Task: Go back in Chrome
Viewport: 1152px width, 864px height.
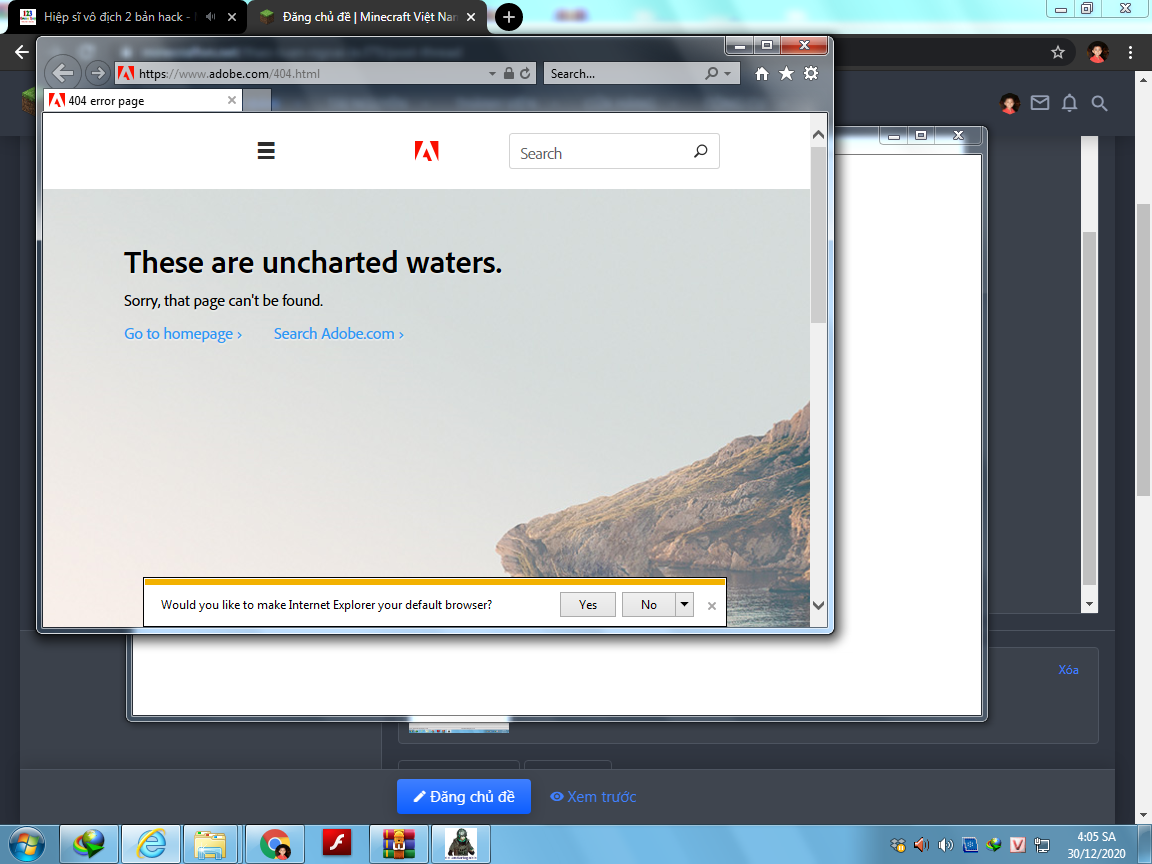Action: pyautogui.click(x=22, y=51)
